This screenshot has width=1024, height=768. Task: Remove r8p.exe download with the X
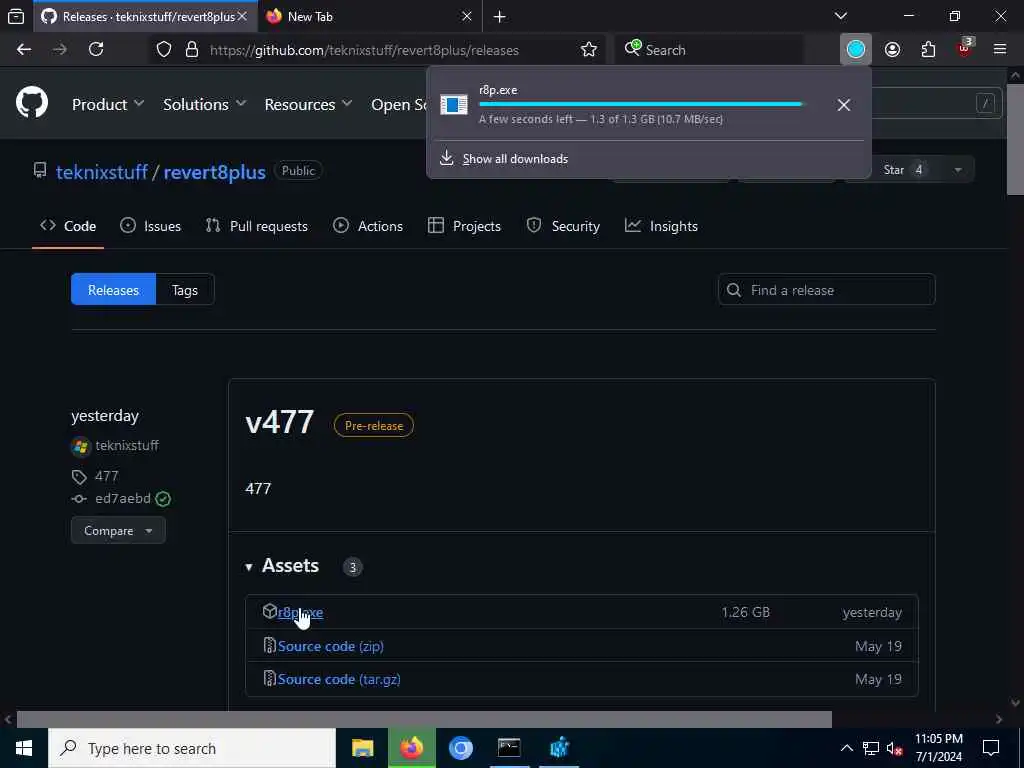[844, 104]
